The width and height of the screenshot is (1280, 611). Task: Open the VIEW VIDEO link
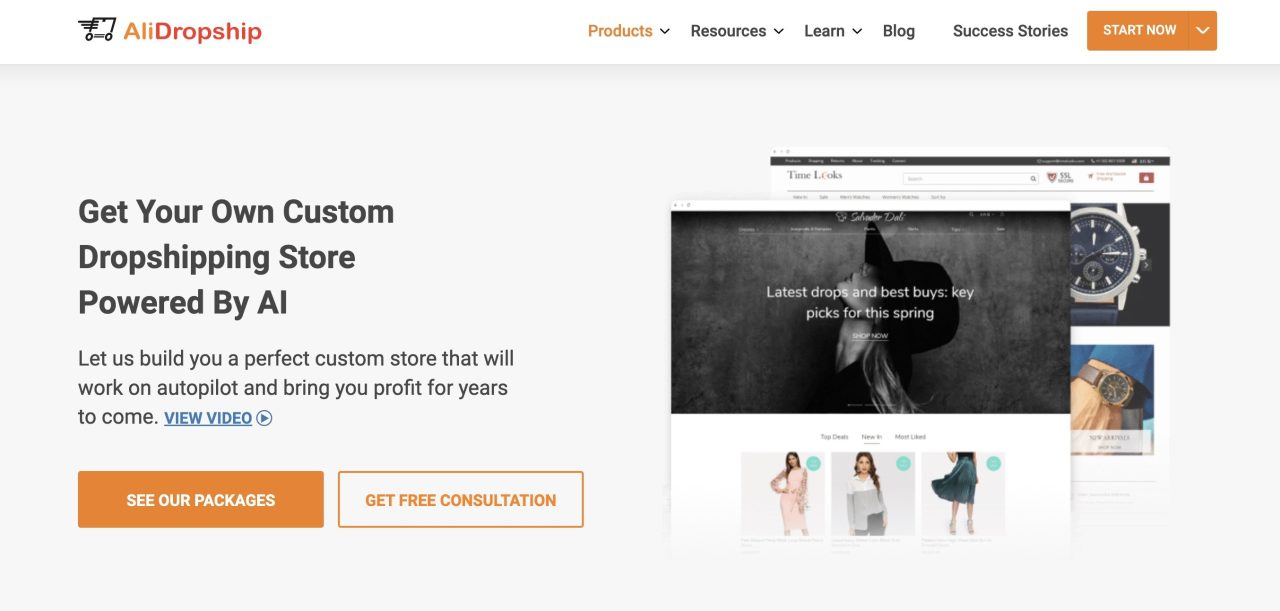coord(208,418)
